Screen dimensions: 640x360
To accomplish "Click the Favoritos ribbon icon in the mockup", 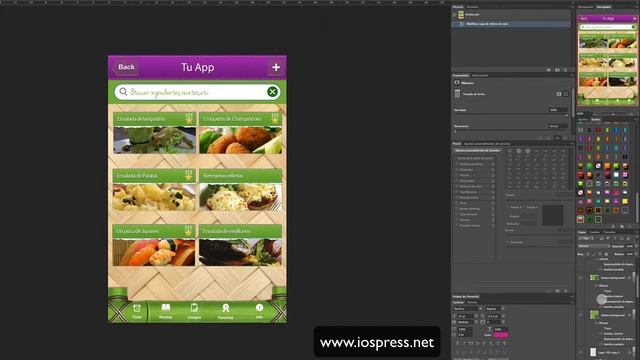I will point(226,308).
